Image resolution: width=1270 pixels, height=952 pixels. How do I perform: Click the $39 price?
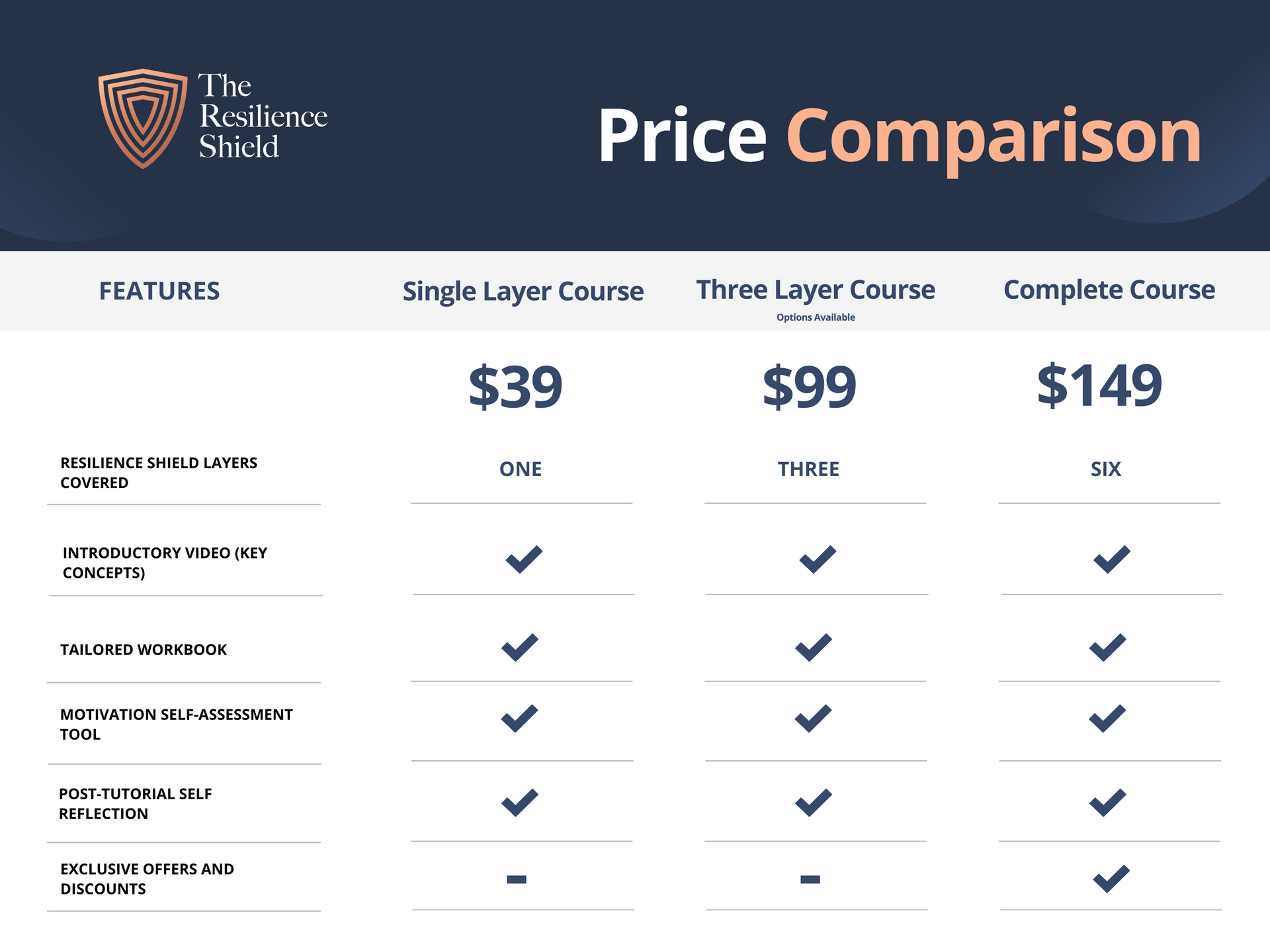[515, 386]
